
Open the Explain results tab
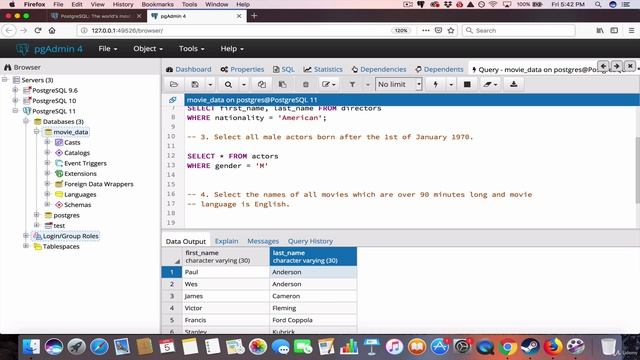227,241
